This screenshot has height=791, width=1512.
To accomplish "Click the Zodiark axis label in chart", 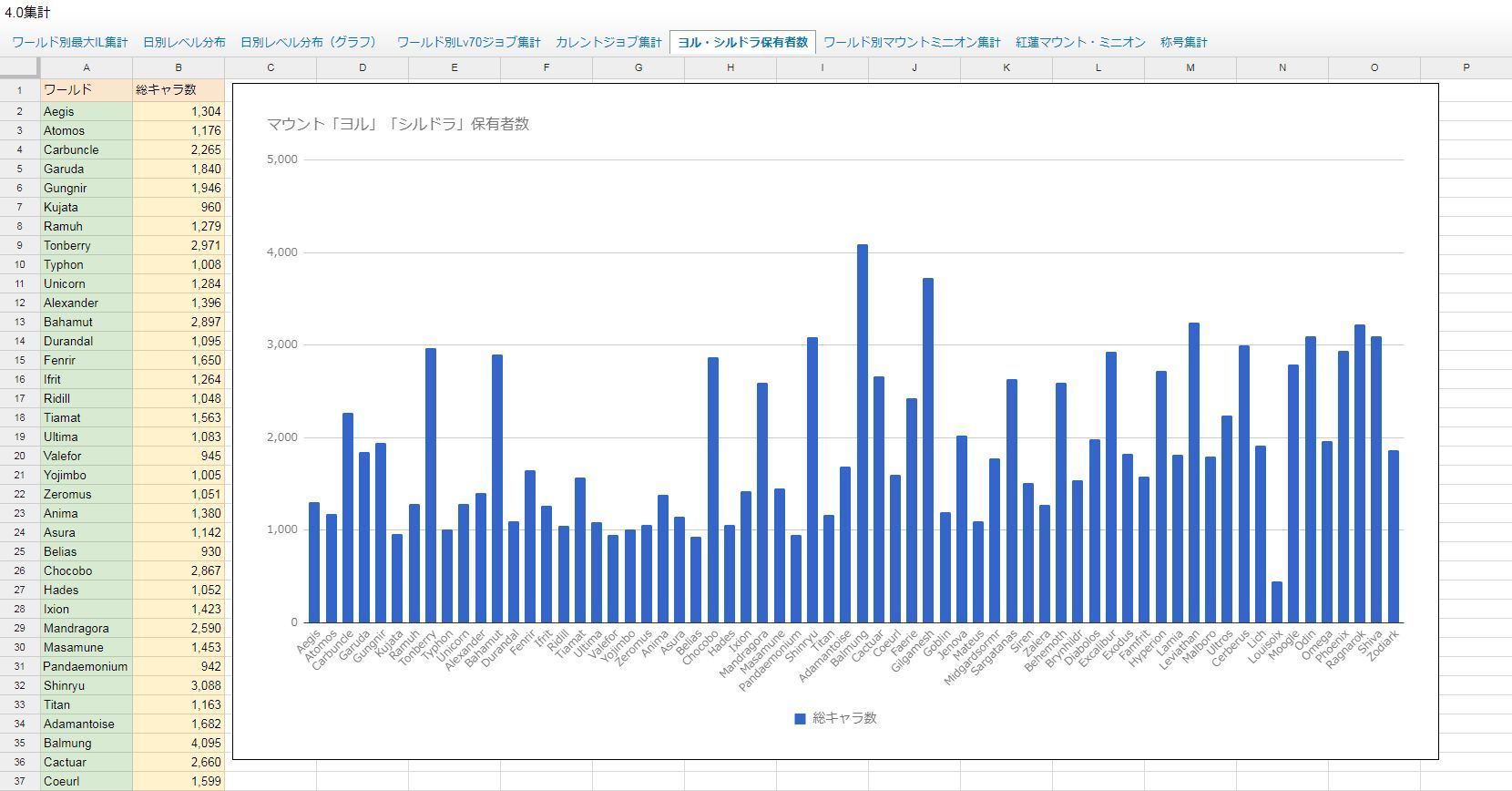I will click(1384, 647).
